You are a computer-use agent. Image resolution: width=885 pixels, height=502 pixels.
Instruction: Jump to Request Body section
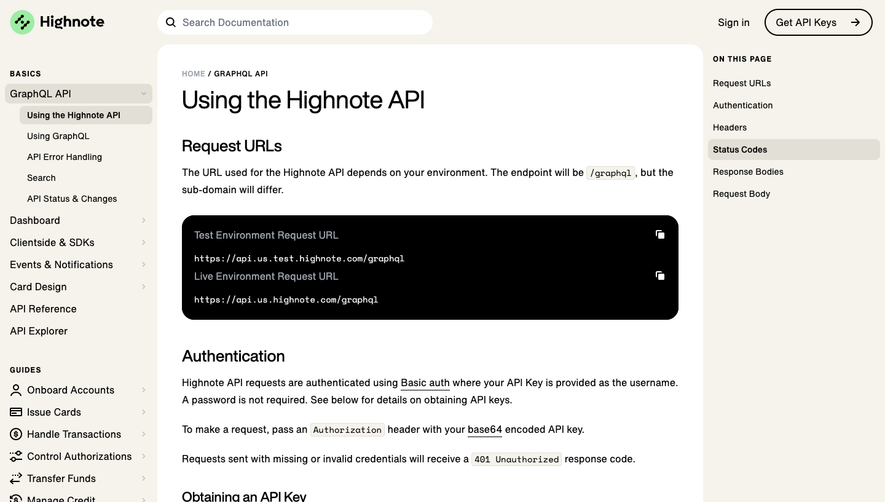pyautogui.click(x=741, y=194)
